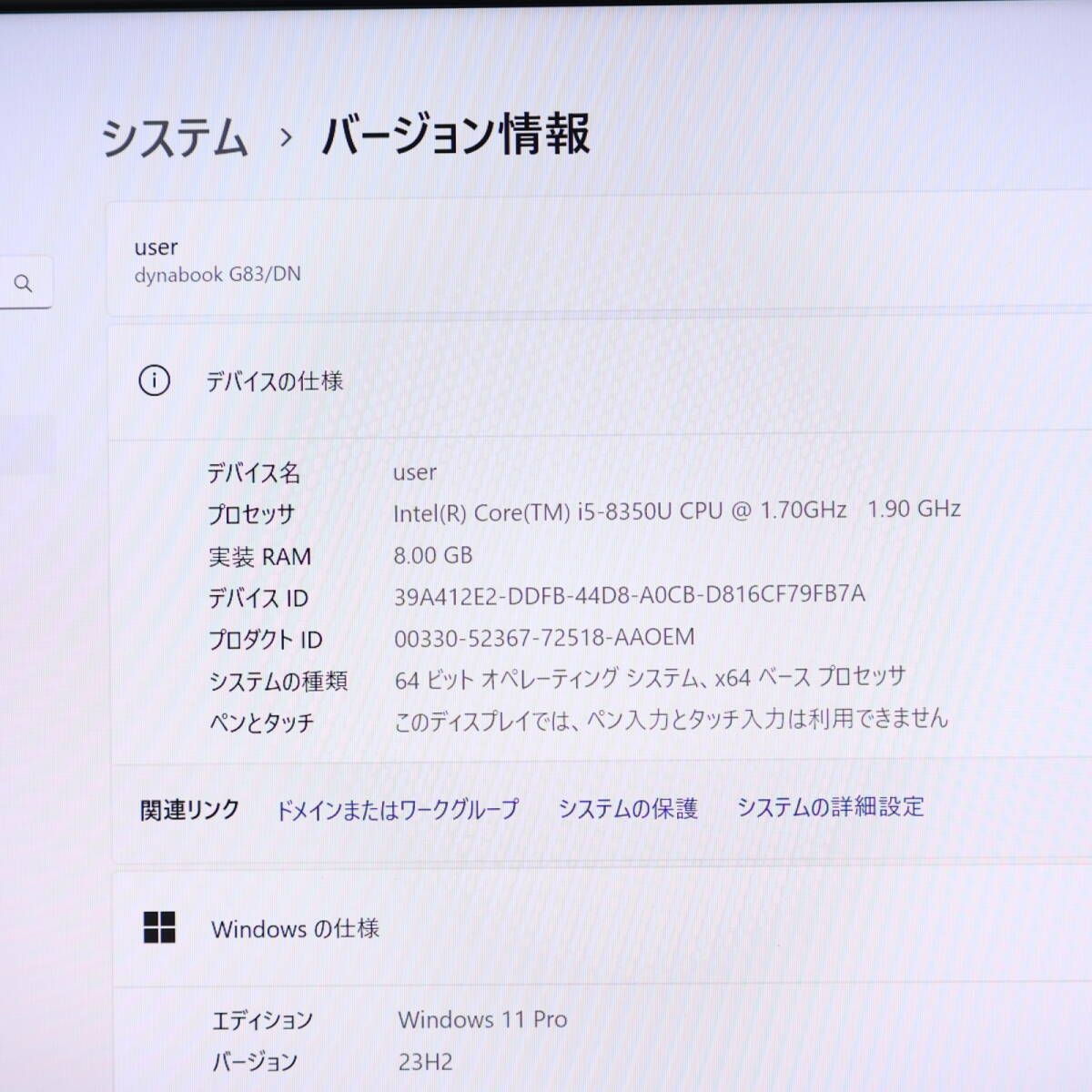Open システムの保護 link
Screen dimensions: 1092x1092
coord(628,808)
